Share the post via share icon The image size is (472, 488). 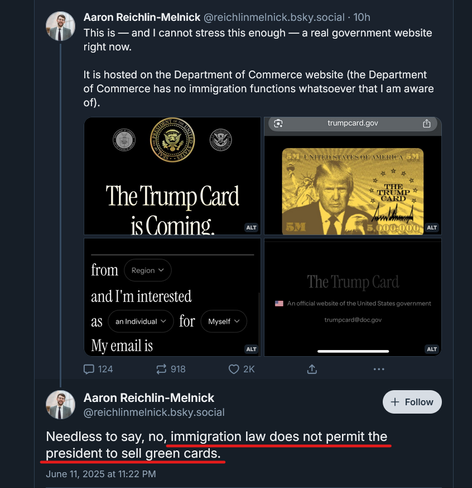312,369
